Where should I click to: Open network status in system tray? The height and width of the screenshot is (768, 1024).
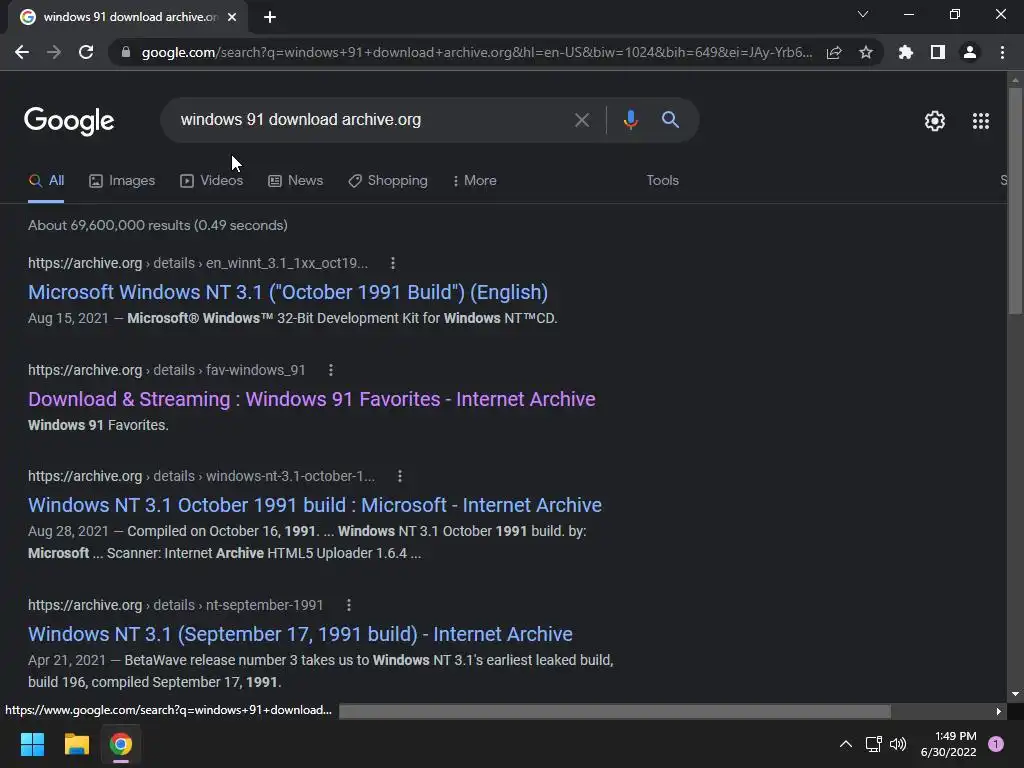click(x=873, y=744)
